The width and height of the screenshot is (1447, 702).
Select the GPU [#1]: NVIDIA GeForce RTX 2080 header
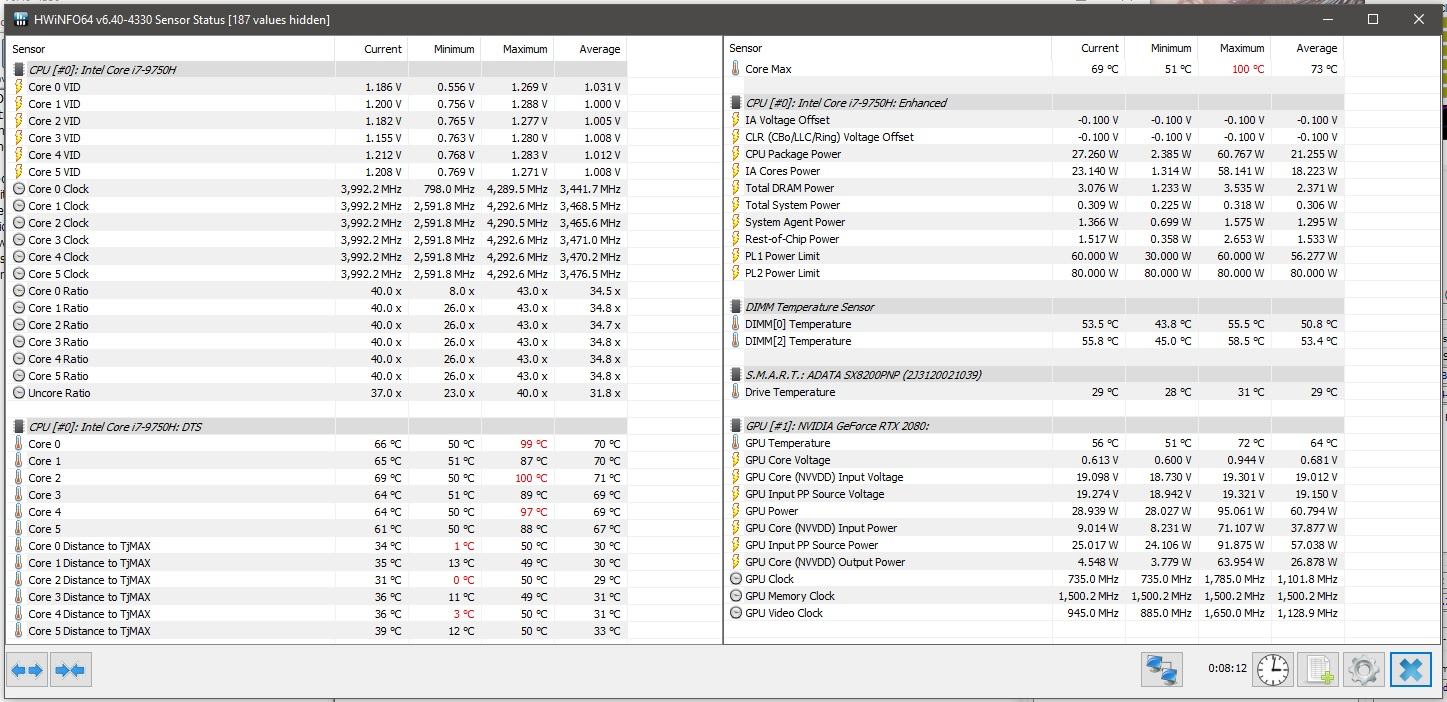(x=1034, y=426)
